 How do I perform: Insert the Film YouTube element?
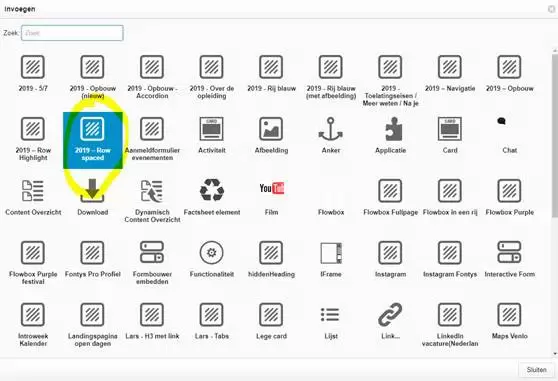pos(272,188)
